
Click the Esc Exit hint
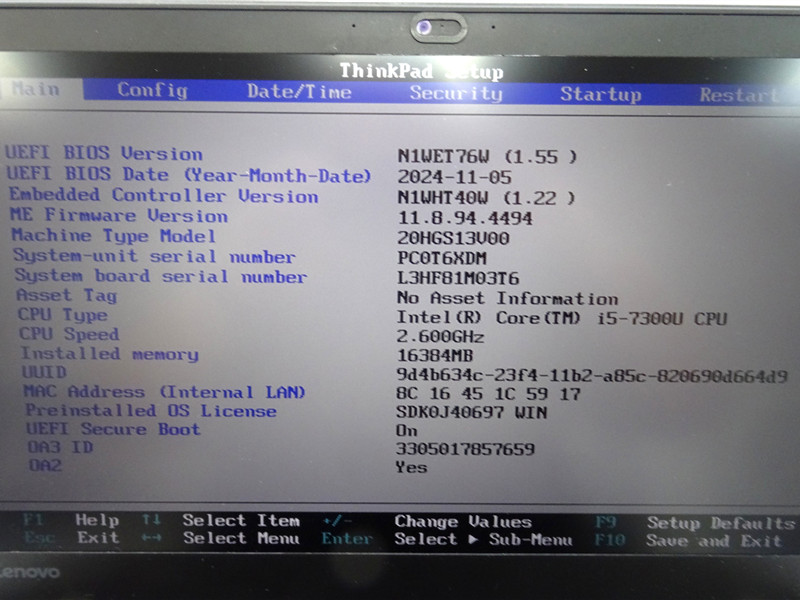point(71,537)
